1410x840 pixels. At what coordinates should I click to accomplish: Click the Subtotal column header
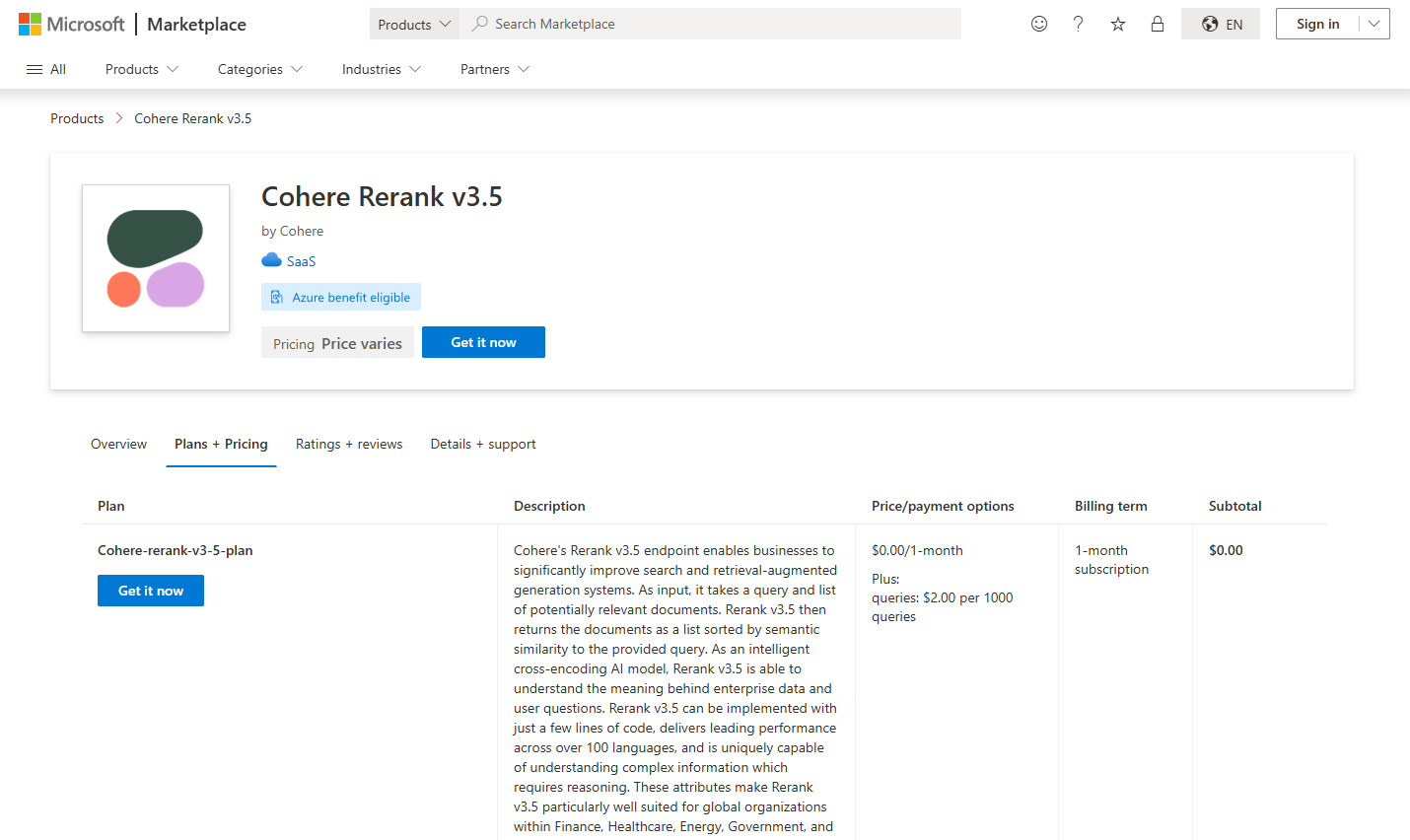[1235, 506]
